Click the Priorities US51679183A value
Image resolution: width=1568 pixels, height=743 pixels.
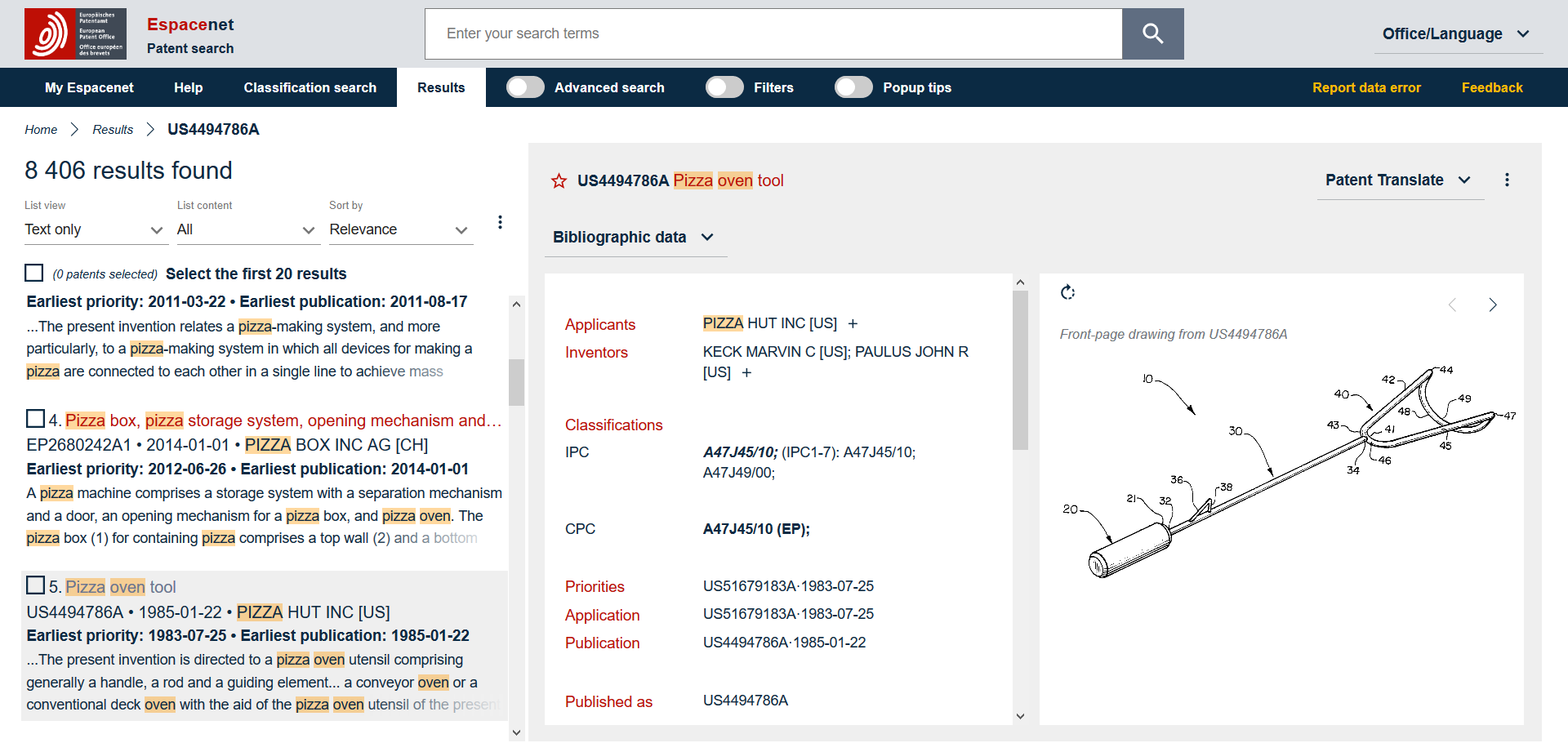click(788, 586)
